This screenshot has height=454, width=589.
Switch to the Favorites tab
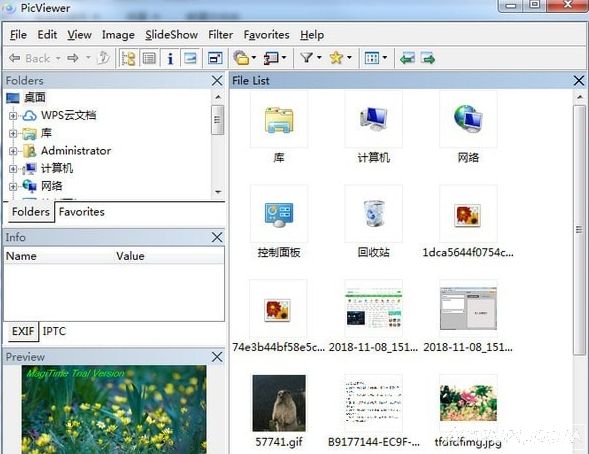[82, 212]
